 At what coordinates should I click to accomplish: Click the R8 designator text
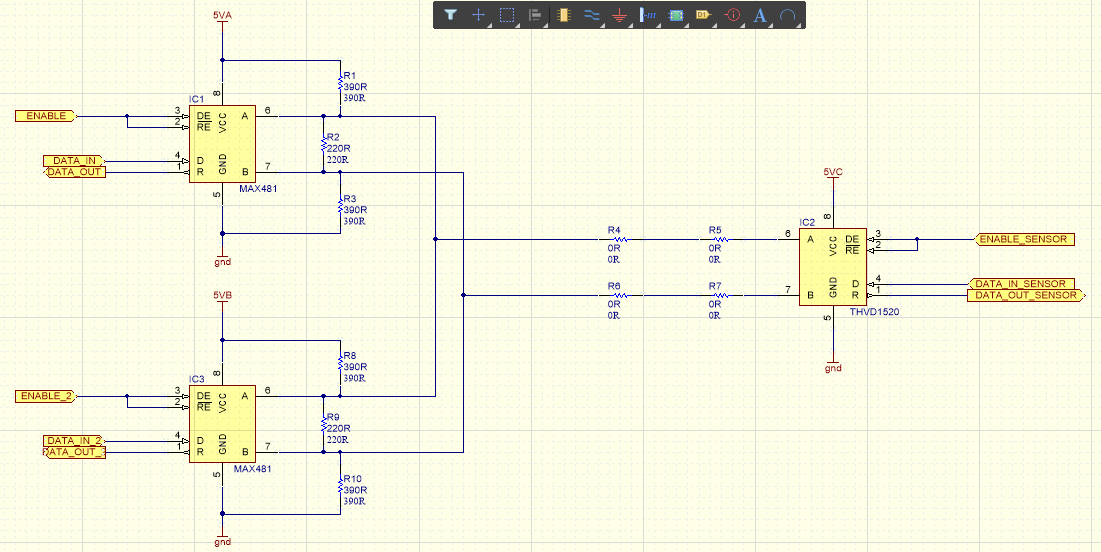pyautogui.click(x=350, y=355)
